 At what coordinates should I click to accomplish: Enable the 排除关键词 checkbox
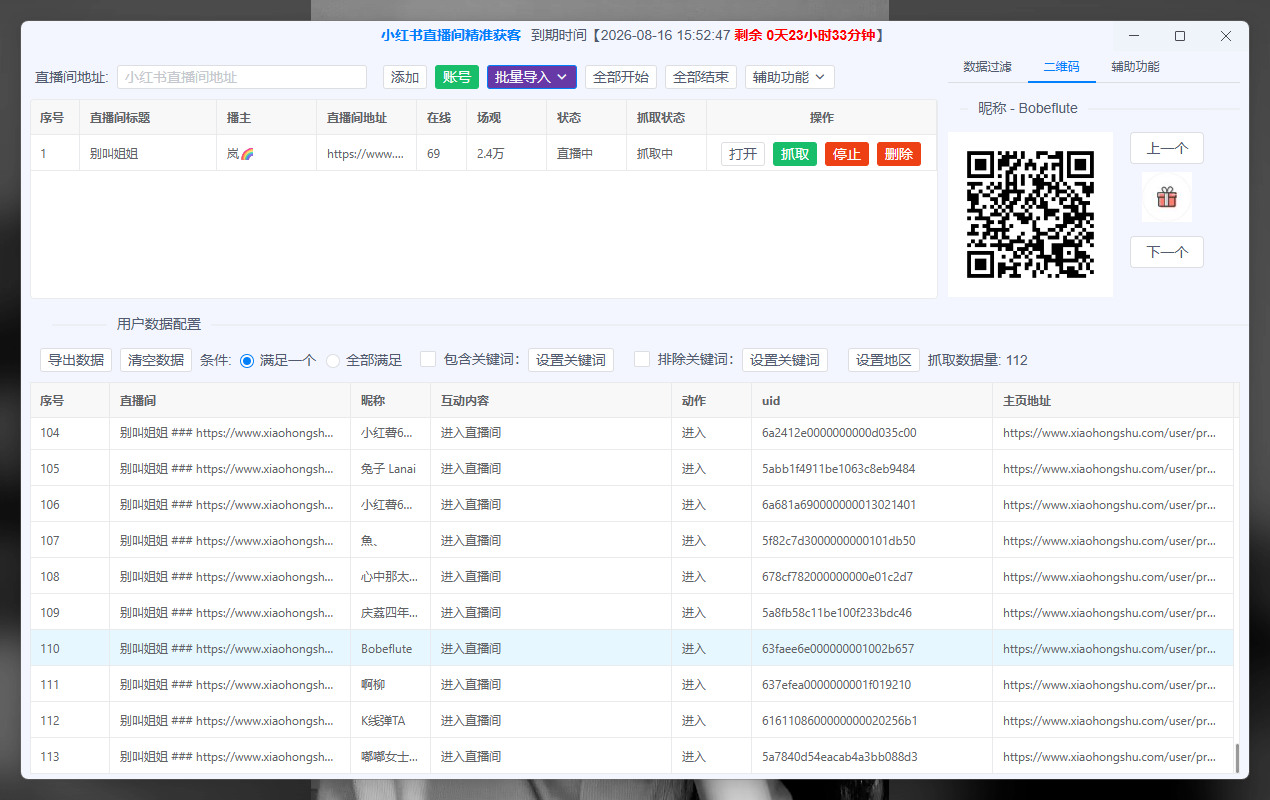(642, 359)
